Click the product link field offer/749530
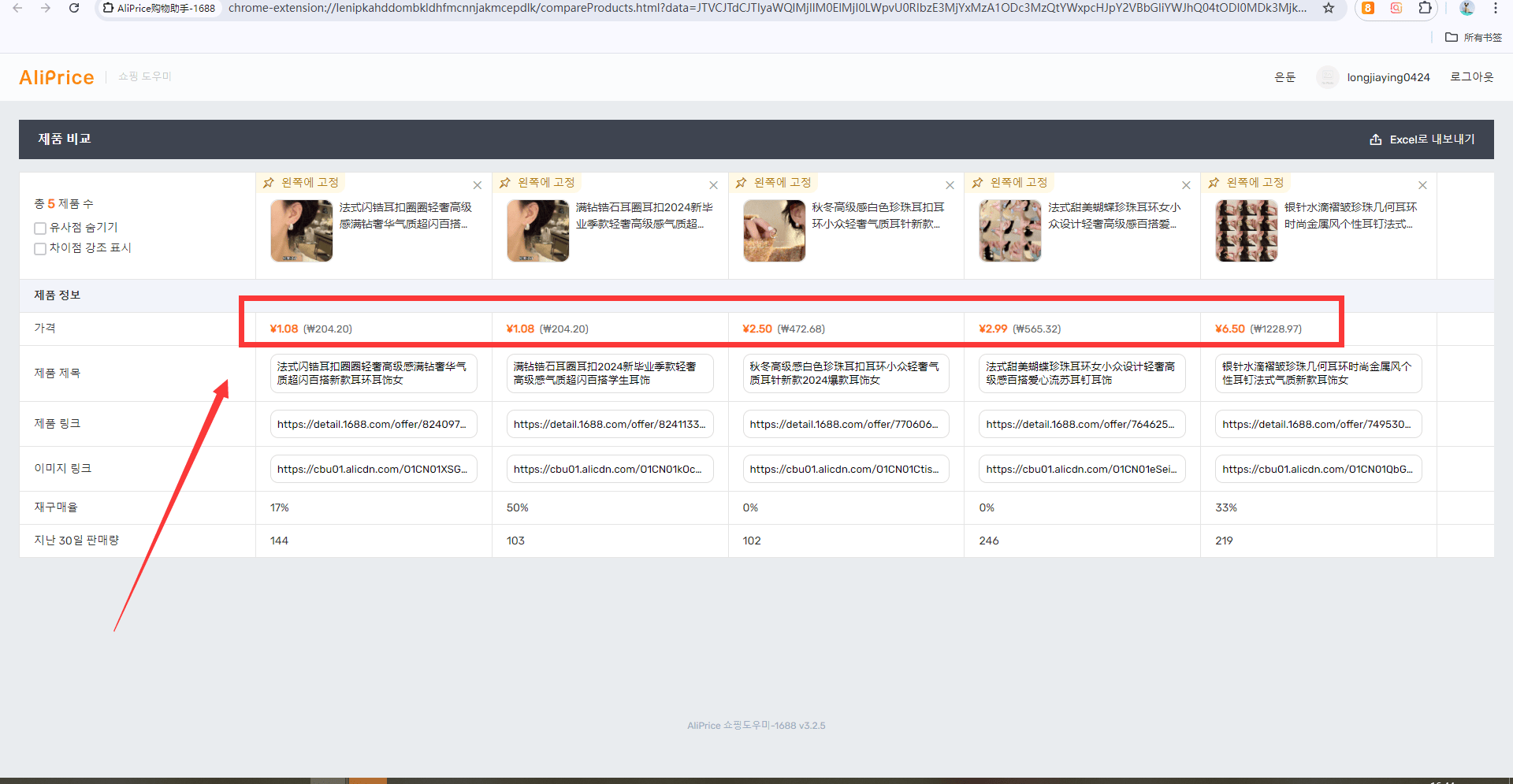Viewport: 1513px width, 784px height. click(x=1318, y=424)
